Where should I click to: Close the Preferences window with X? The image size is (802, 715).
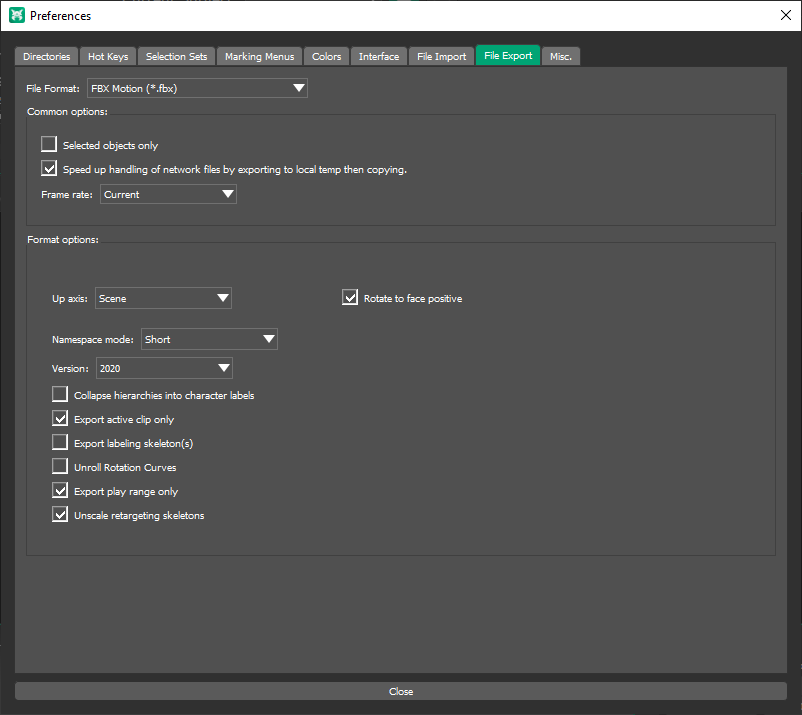(784, 16)
